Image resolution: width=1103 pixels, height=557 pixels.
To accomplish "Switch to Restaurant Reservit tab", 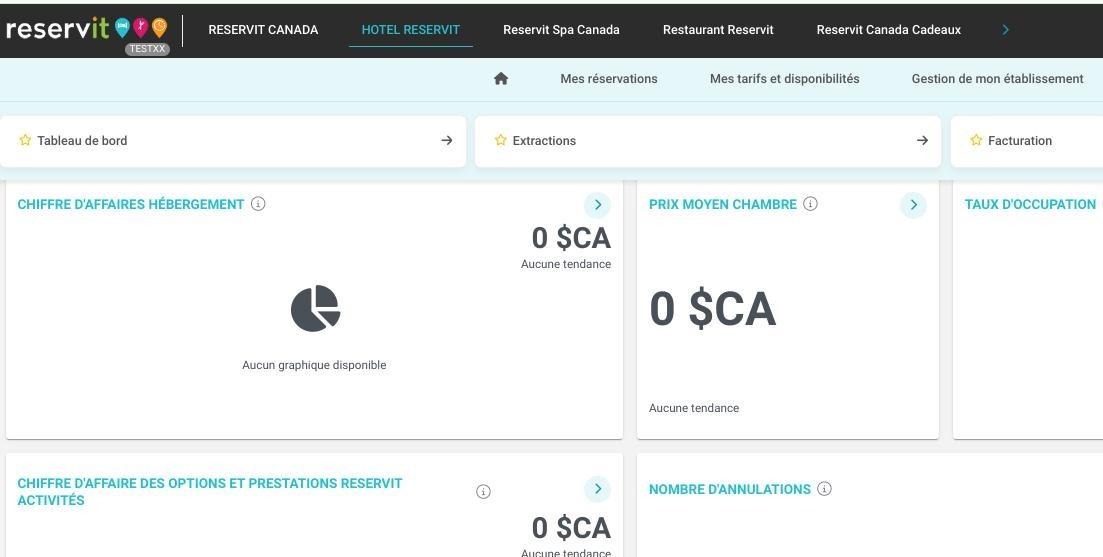I will click(x=718, y=30).
